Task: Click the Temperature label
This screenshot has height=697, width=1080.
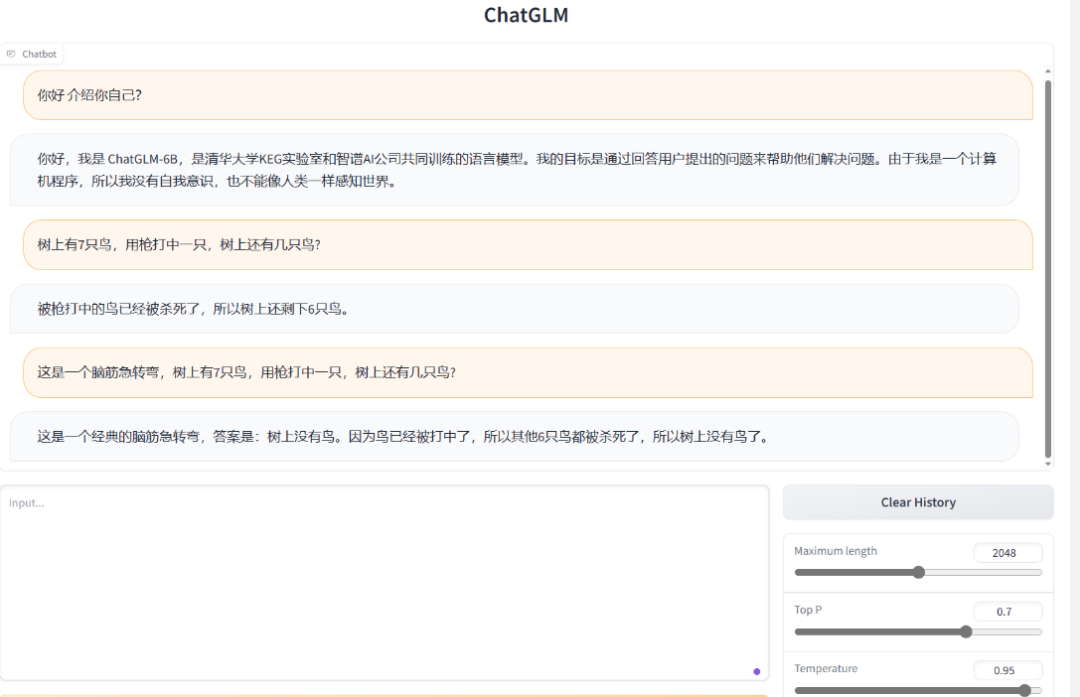Action: (826, 668)
